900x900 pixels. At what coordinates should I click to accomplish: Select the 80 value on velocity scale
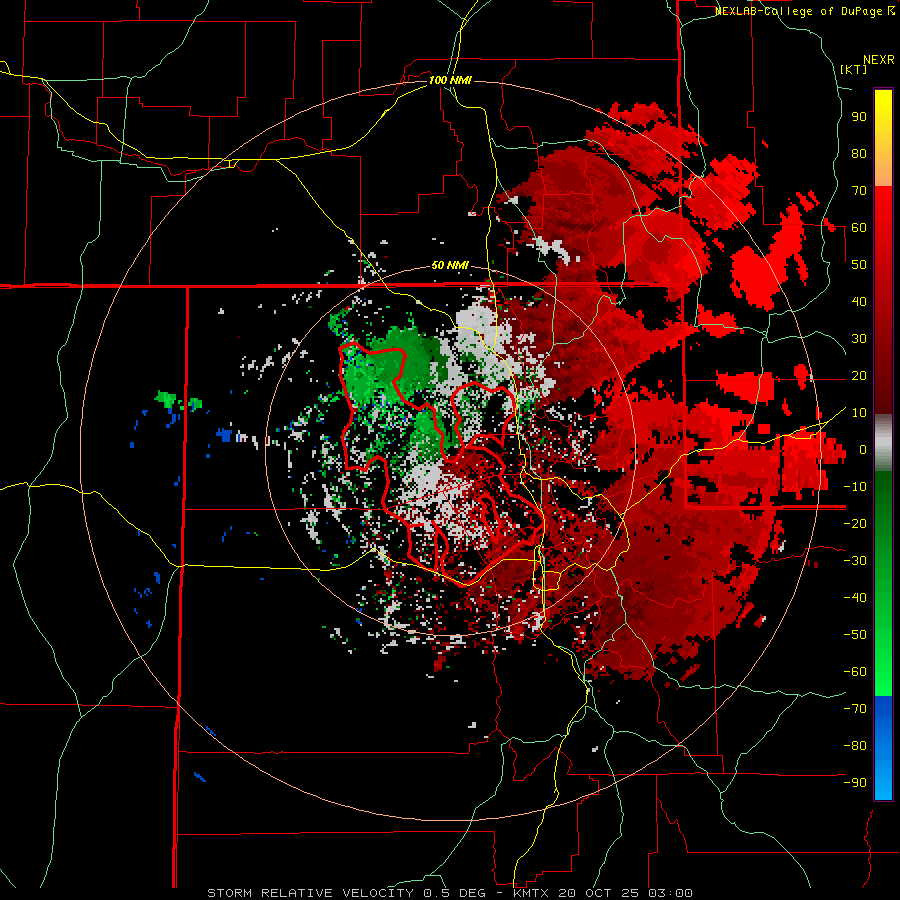coord(859,154)
